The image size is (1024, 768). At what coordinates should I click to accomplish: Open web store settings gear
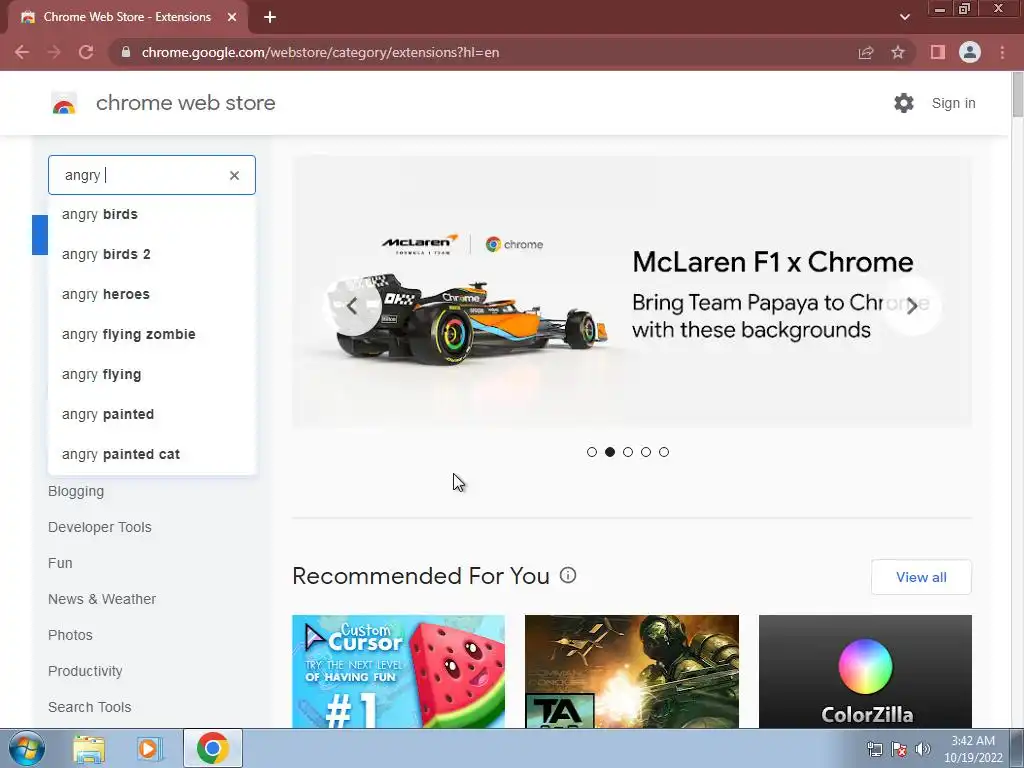coord(904,103)
